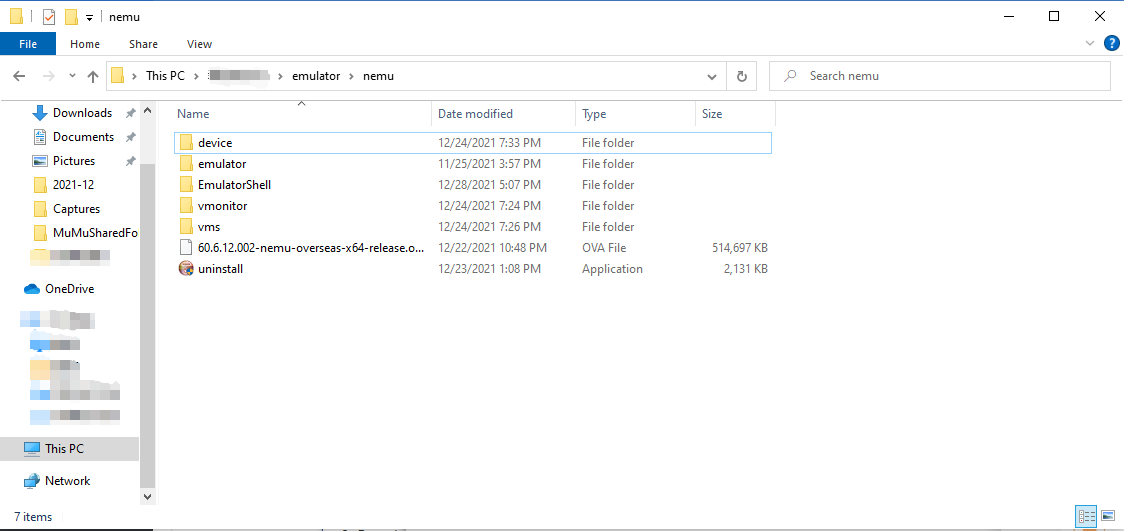
Task: Go up one folder level
Action: tap(92, 75)
